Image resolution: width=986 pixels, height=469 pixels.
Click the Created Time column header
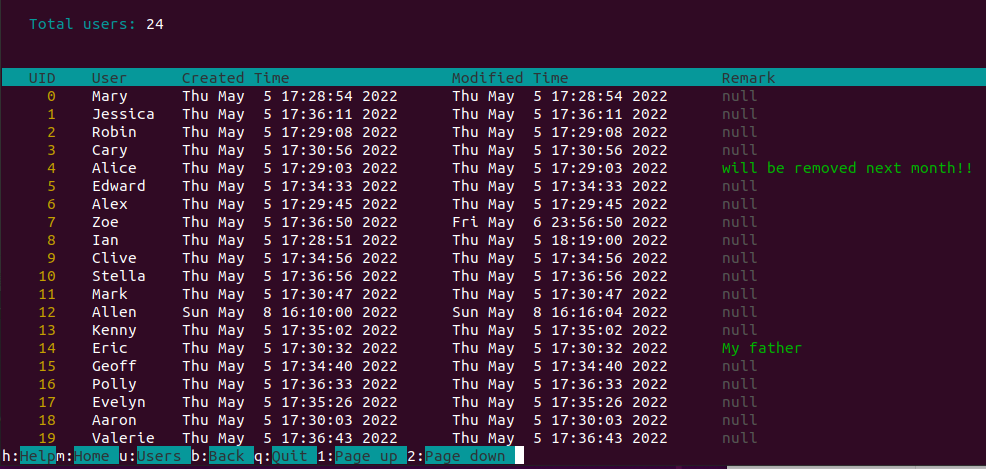point(236,78)
